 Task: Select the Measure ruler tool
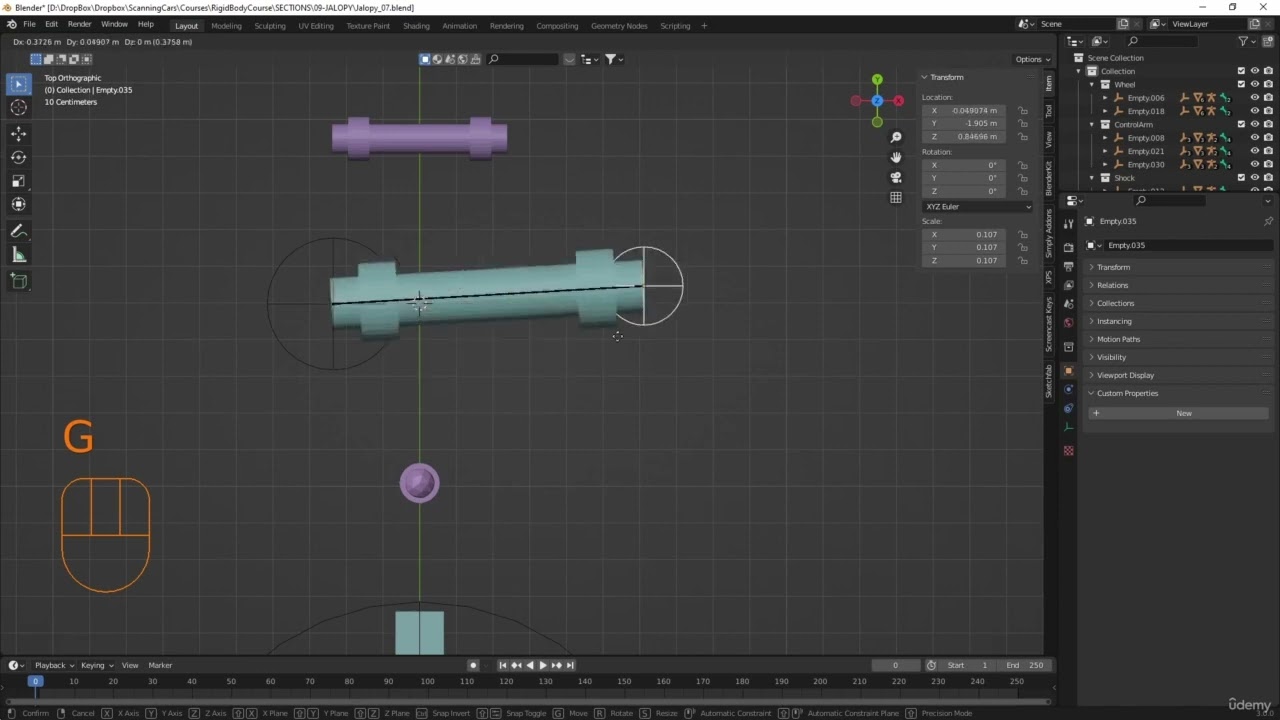point(18,255)
